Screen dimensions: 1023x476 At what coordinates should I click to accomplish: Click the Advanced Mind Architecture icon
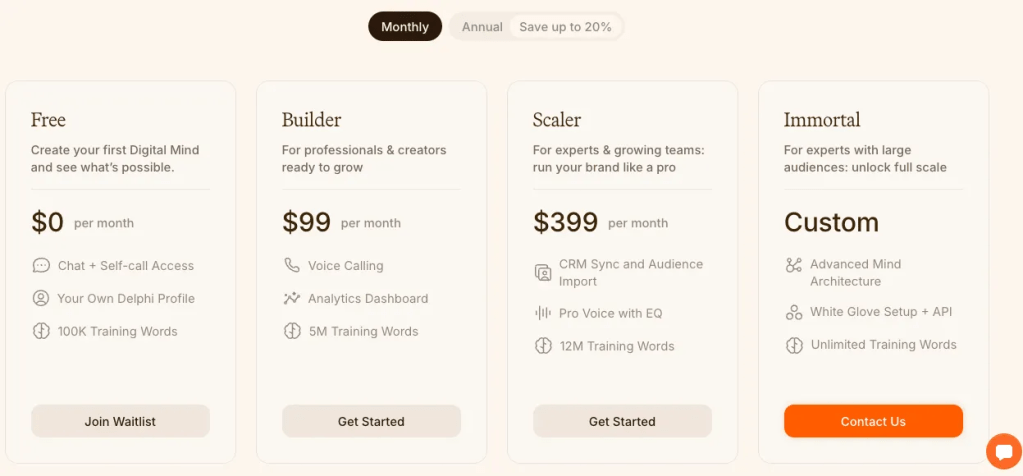click(794, 265)
